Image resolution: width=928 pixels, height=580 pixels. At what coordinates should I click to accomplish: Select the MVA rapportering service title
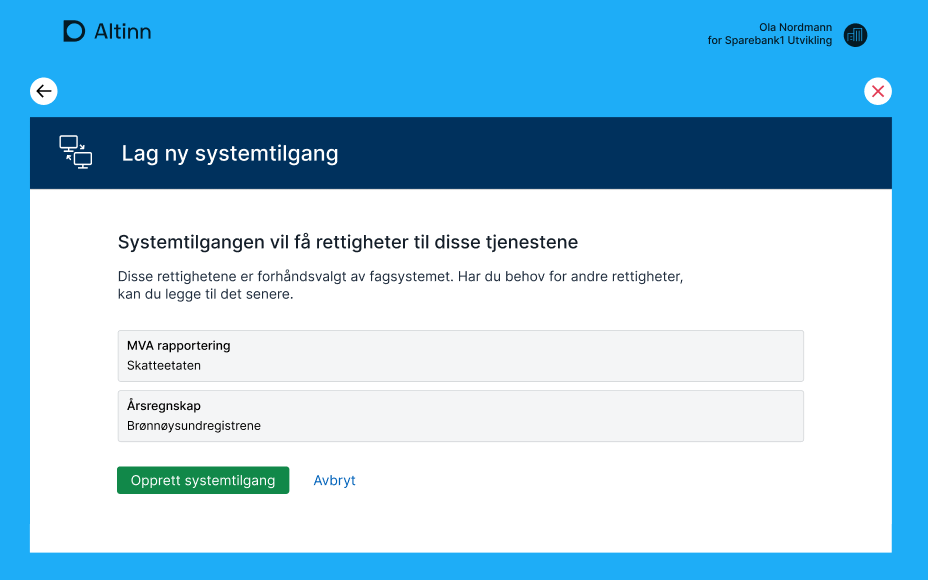pyautogui.click(x=179, y=346)
